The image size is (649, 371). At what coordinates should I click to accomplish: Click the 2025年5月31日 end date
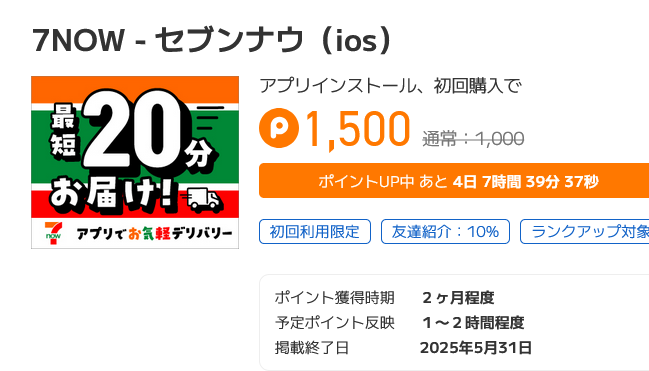(x=476, y=347)
